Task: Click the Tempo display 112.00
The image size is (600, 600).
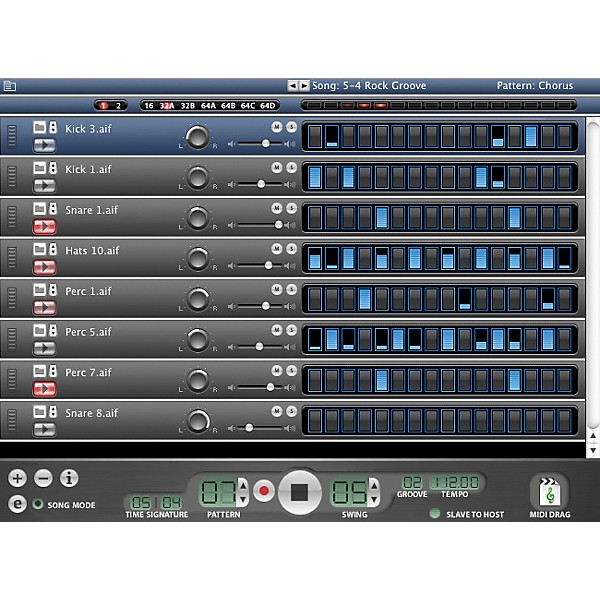Action: pos(455,483)
